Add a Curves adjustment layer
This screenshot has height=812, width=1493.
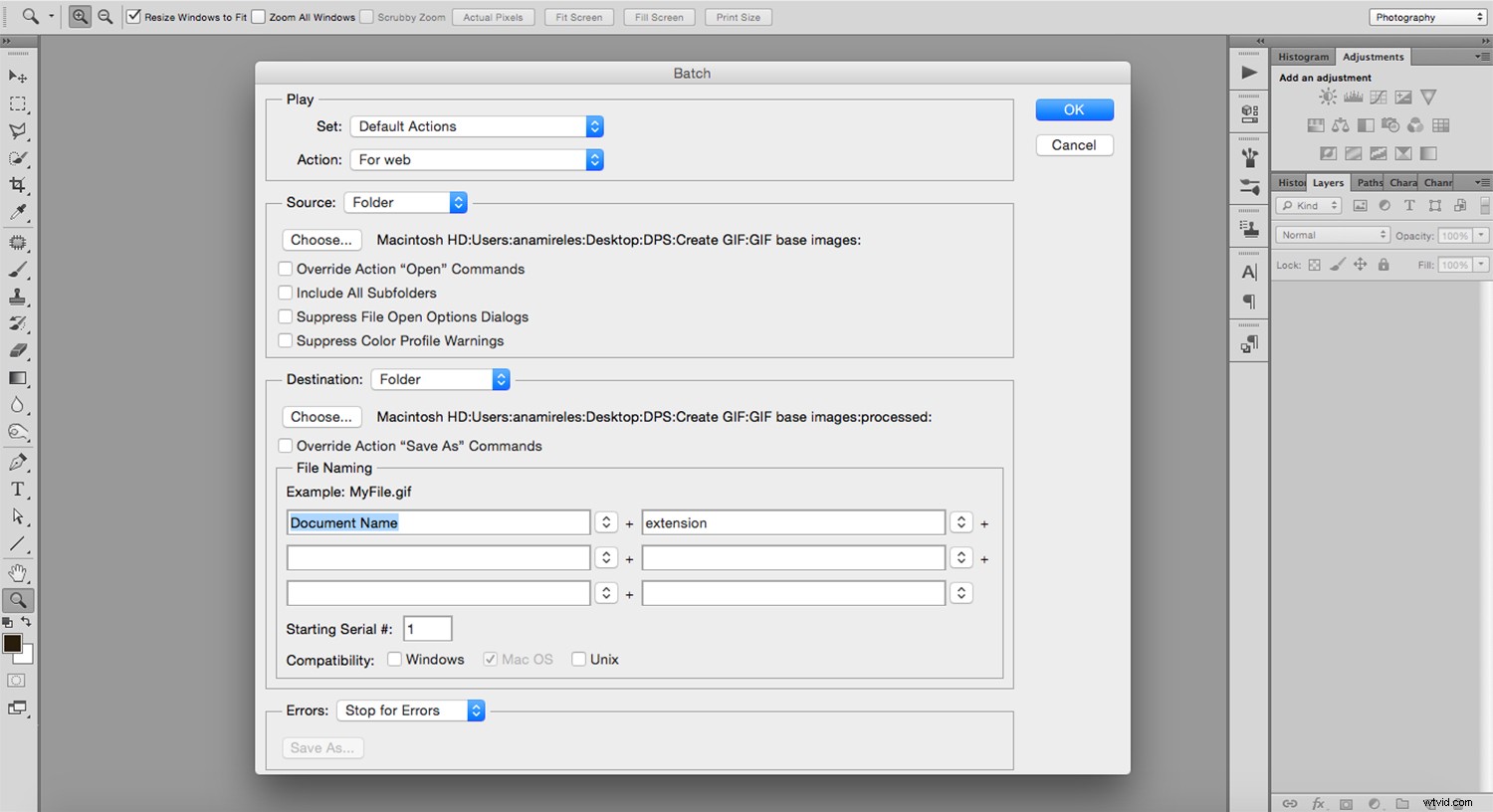1378,97
